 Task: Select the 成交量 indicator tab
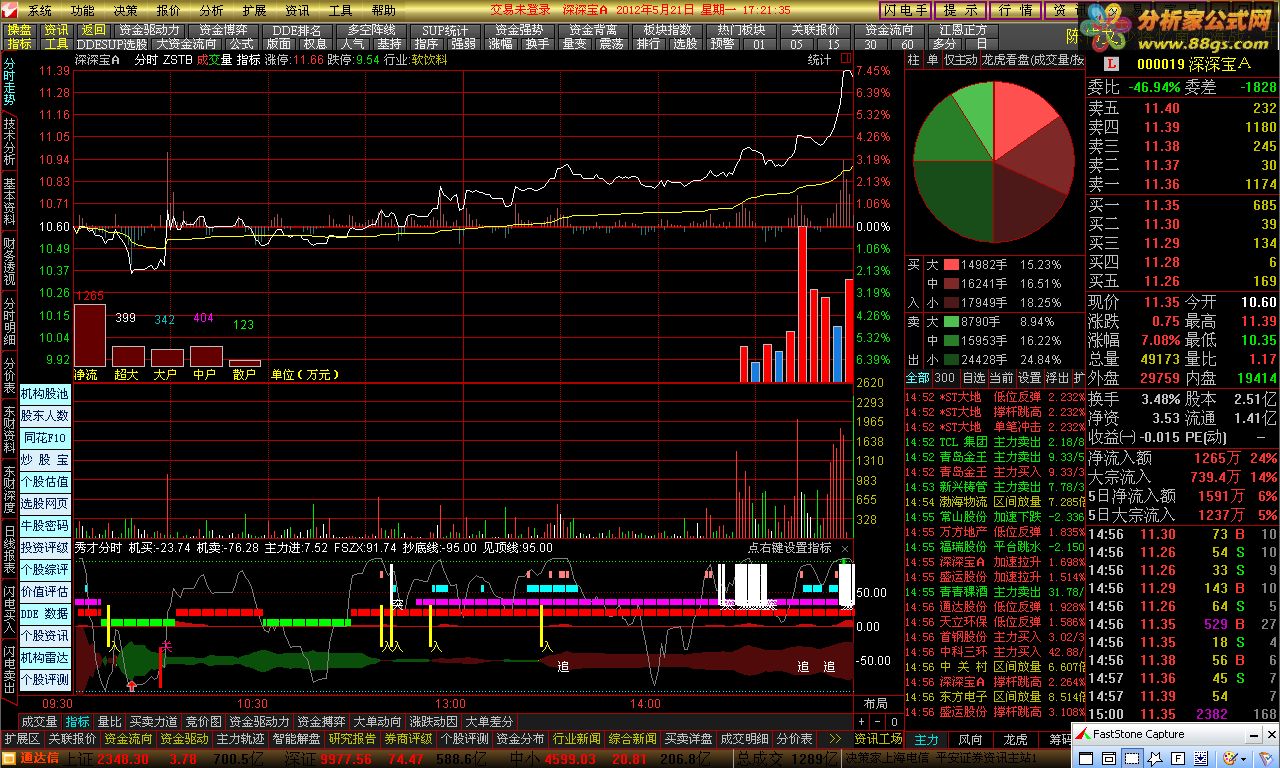pos(40,721)
